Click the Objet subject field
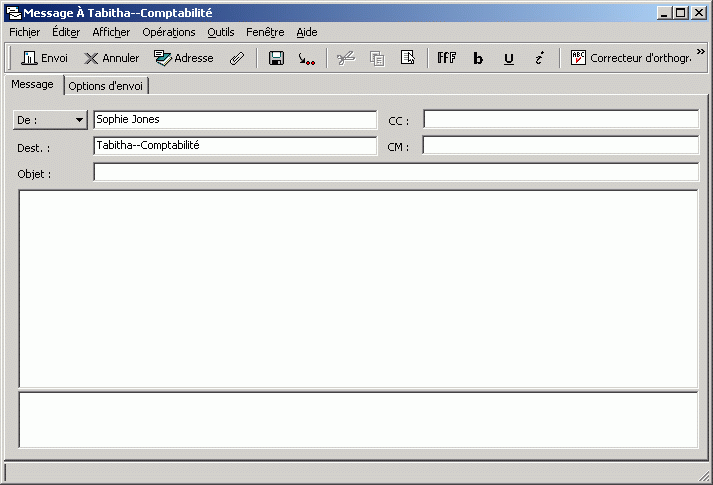The width and height of the screenshot is (713, 485). (396, 172)
